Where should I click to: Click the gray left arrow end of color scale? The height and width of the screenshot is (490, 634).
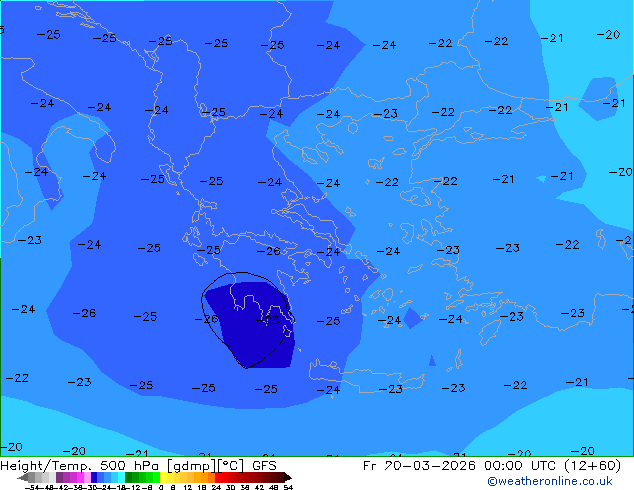23,477
